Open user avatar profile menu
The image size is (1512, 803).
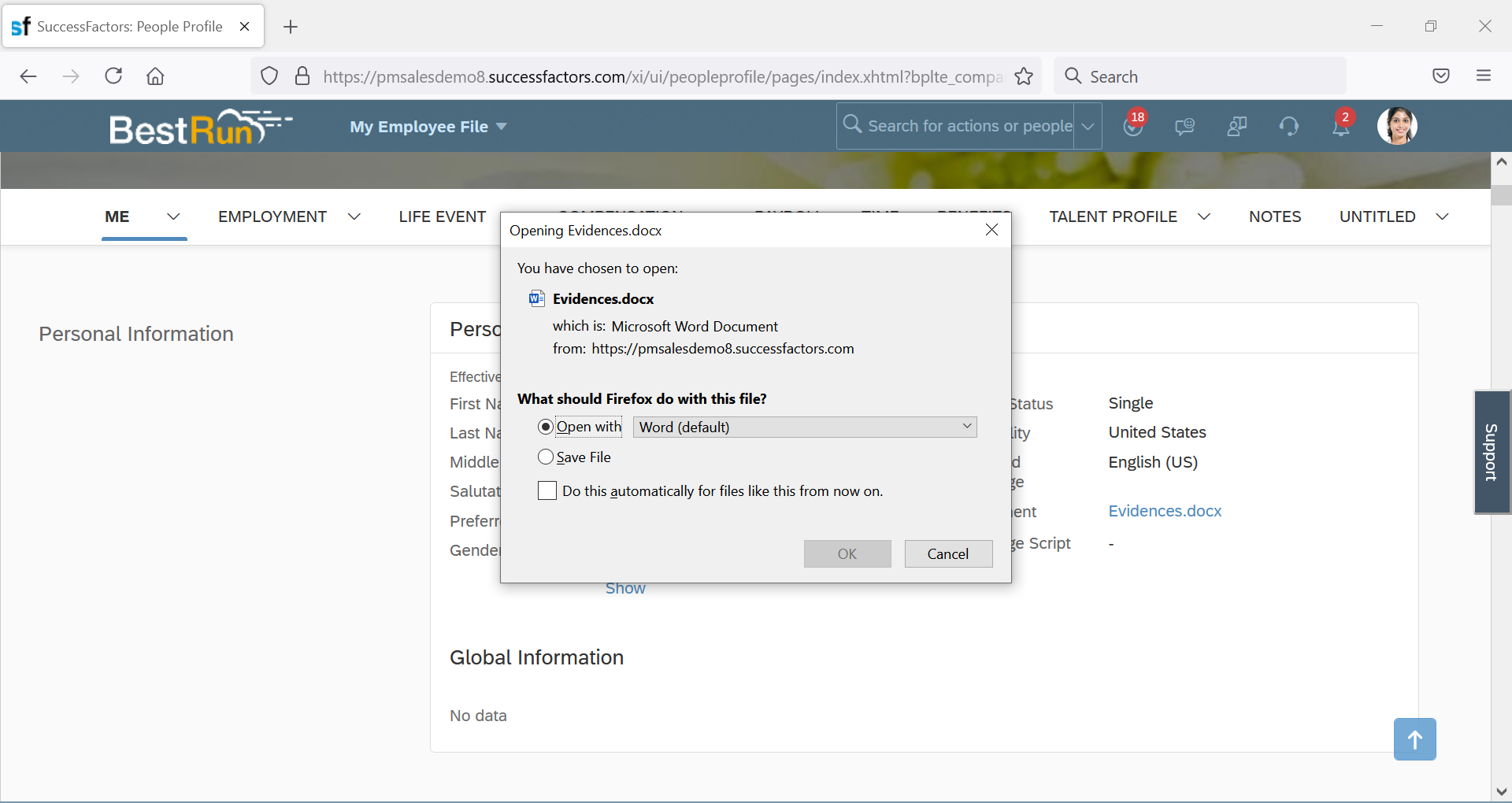[1397, 126]
